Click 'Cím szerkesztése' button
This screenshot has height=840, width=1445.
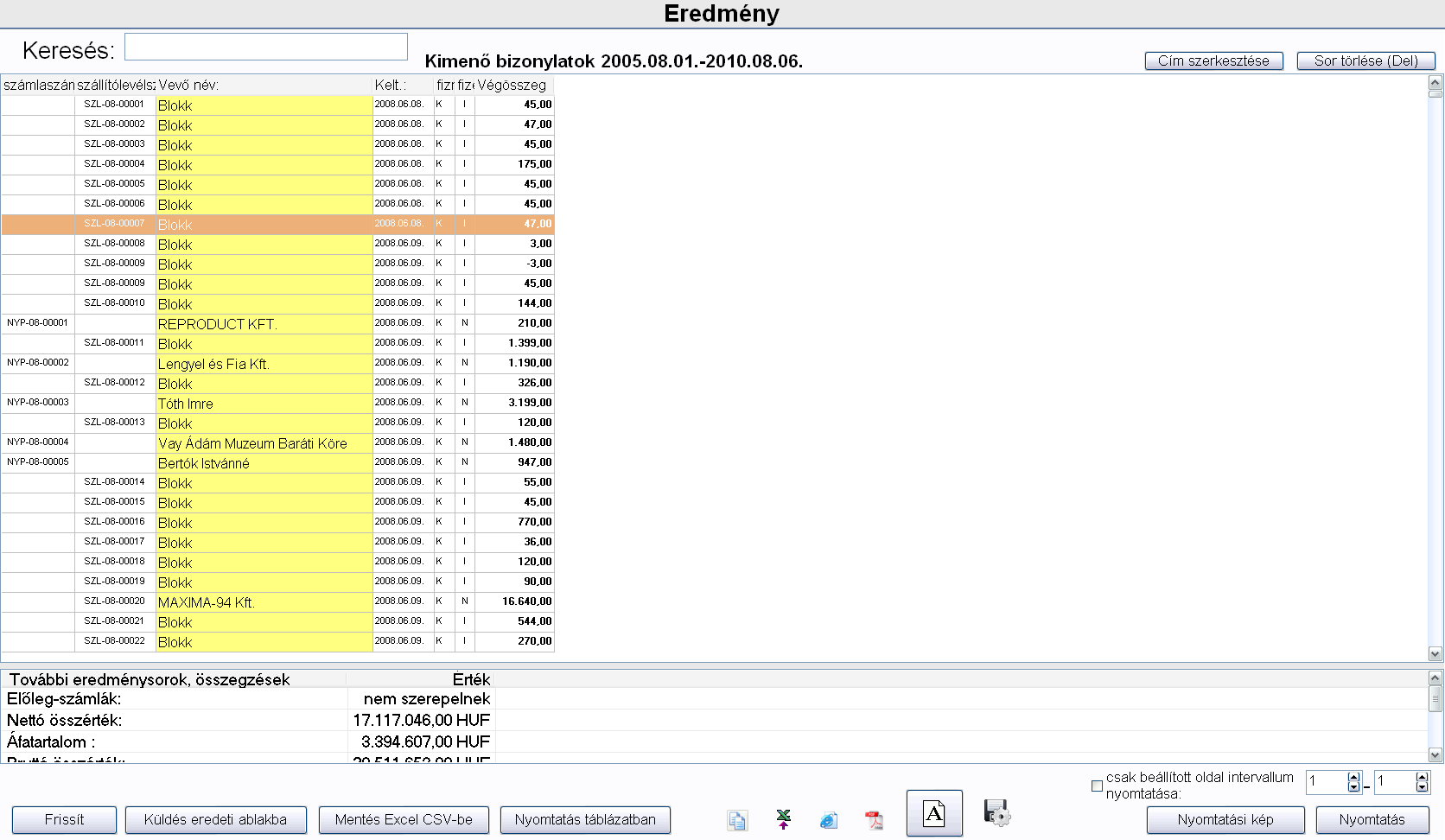1214,60
